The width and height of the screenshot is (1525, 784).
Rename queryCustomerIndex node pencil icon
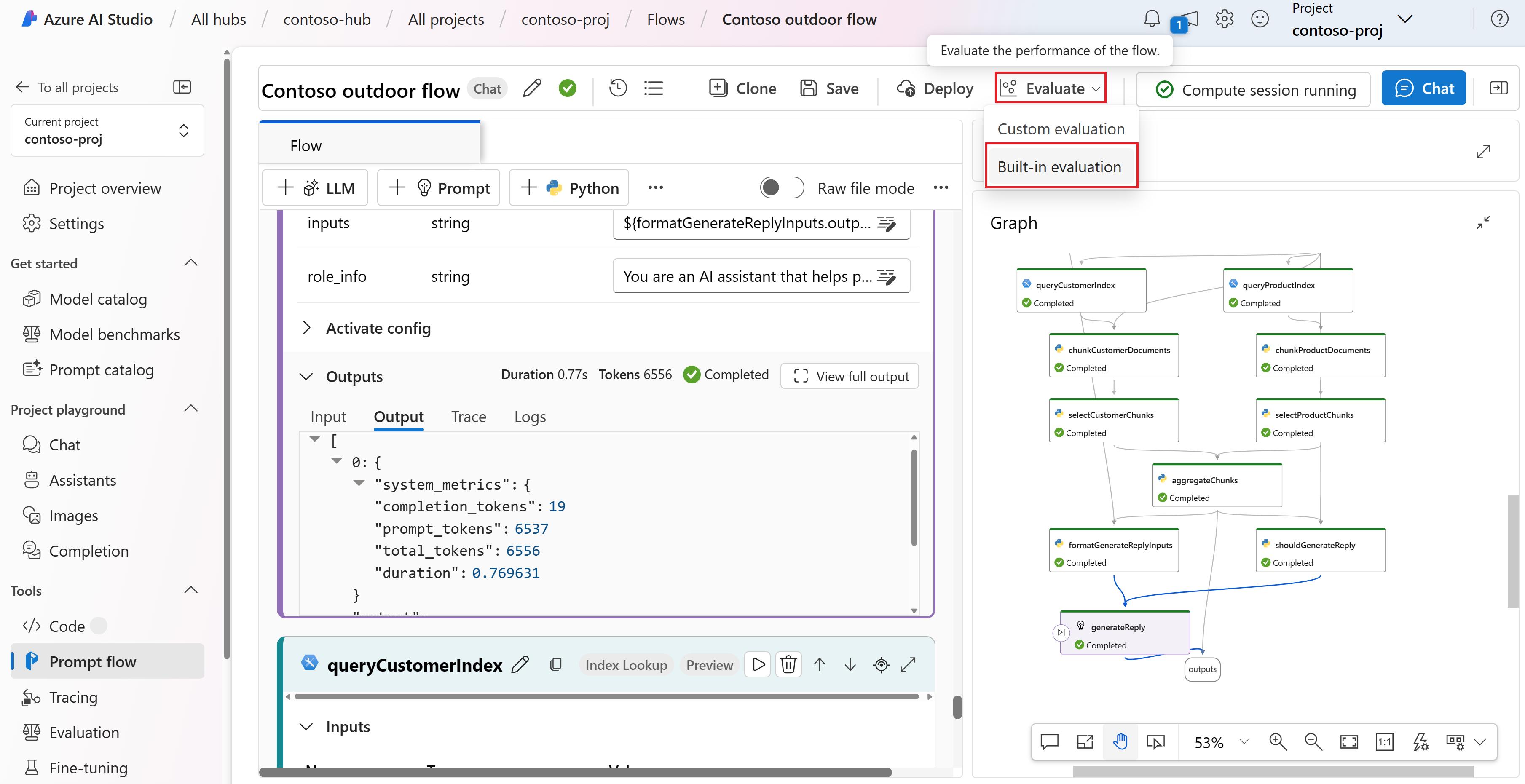pyautogui.click(x=520, y=664)
